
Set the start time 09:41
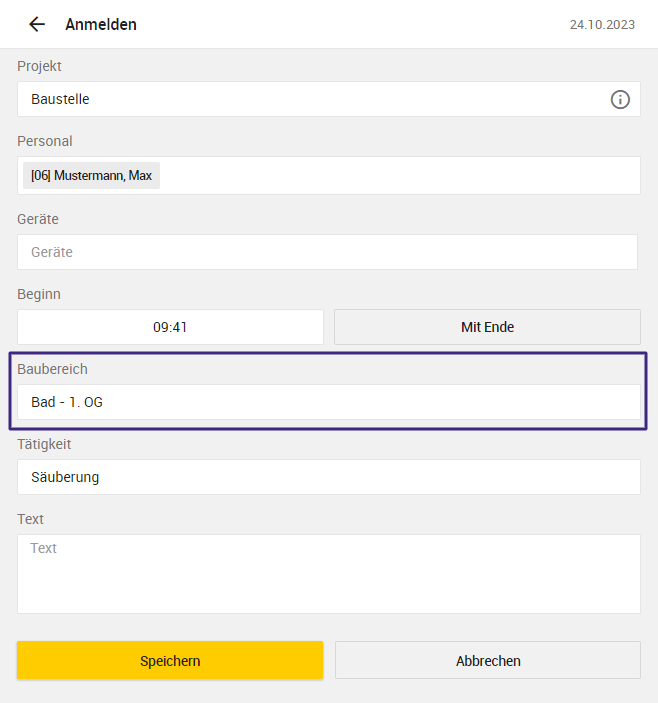(x=170, y=327)
